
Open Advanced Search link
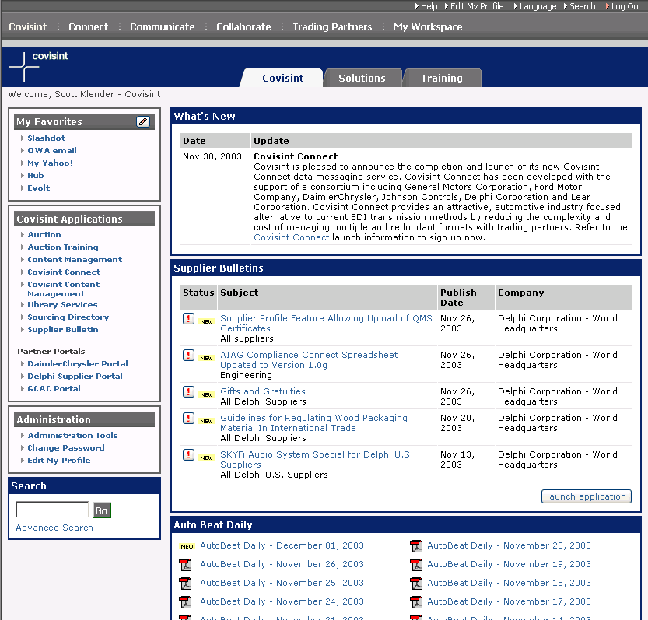55,528
